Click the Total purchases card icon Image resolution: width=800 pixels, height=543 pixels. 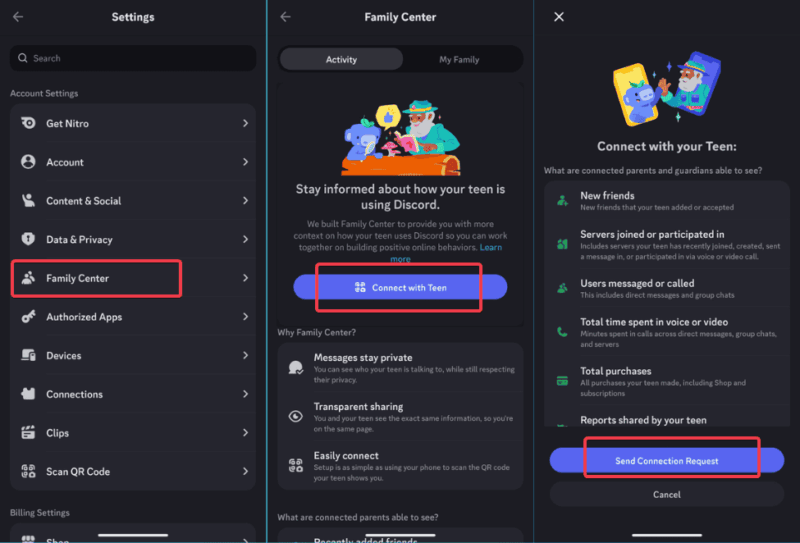click(562, 381)
